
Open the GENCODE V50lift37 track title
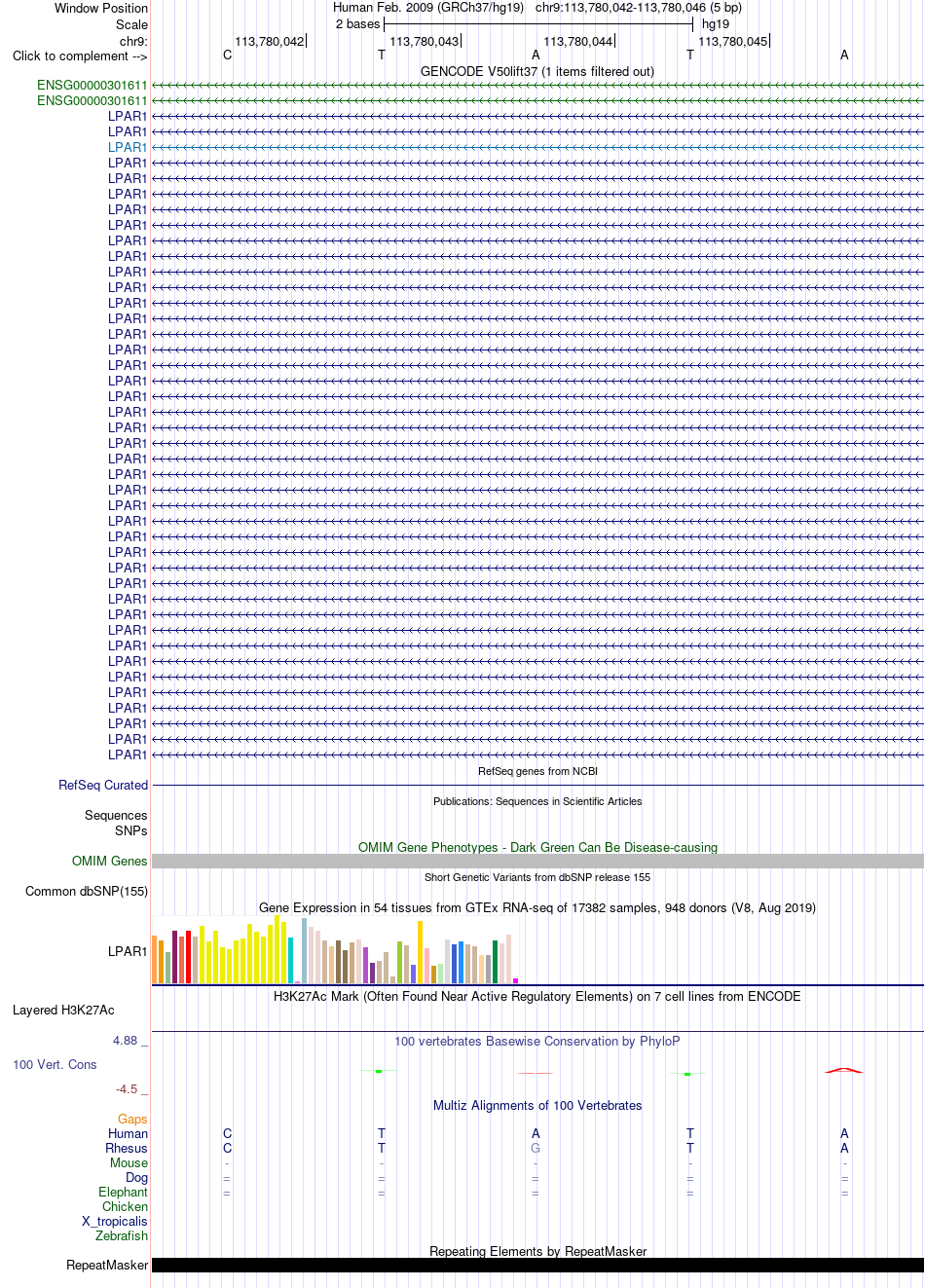pos(537,72)
